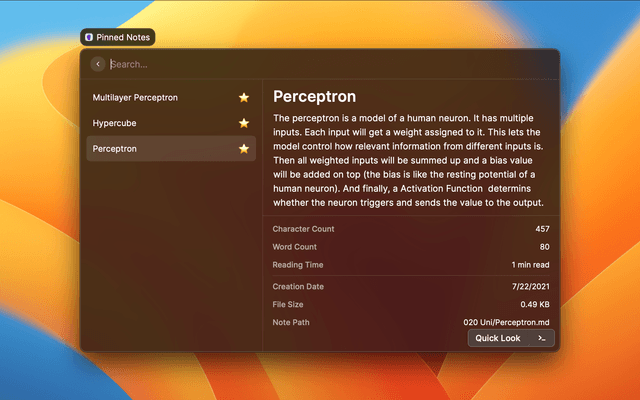Click the back arrow button
The image size is (640, 400).
pos(98,64)
